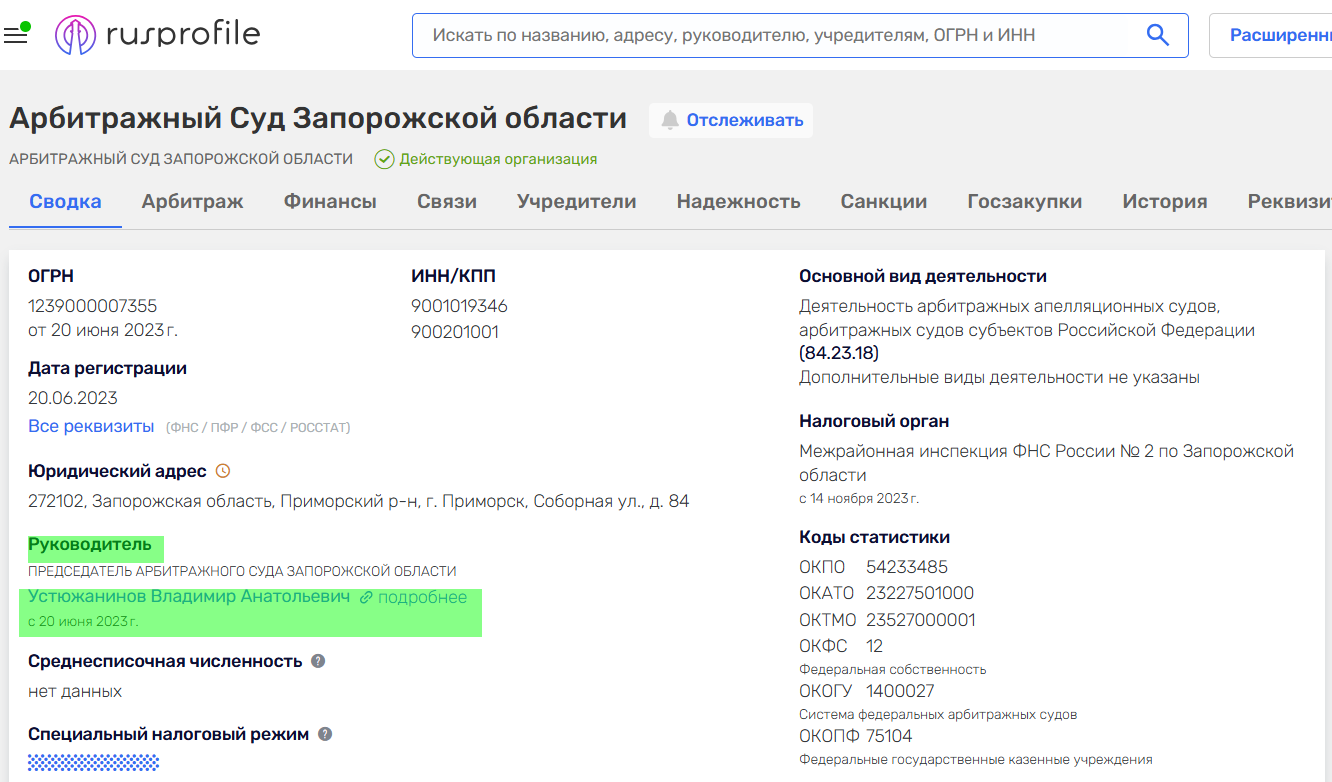The image size is (1332, 782).
Task: Click the подробнее link about the head
Action: pyautogui.click(x=421, y=597)
